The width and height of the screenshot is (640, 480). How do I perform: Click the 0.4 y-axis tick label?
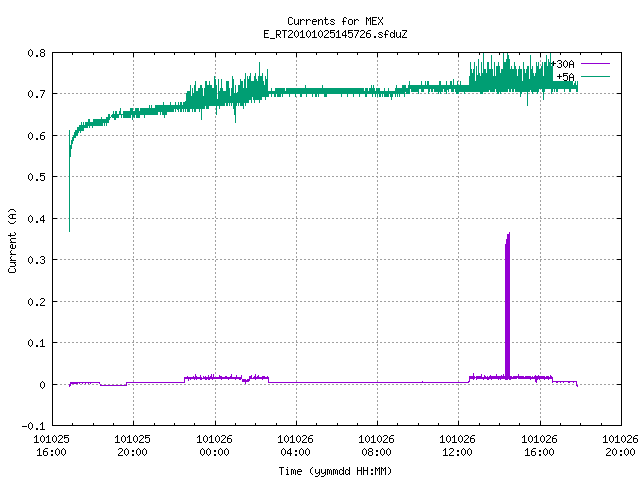click(36, 219)
